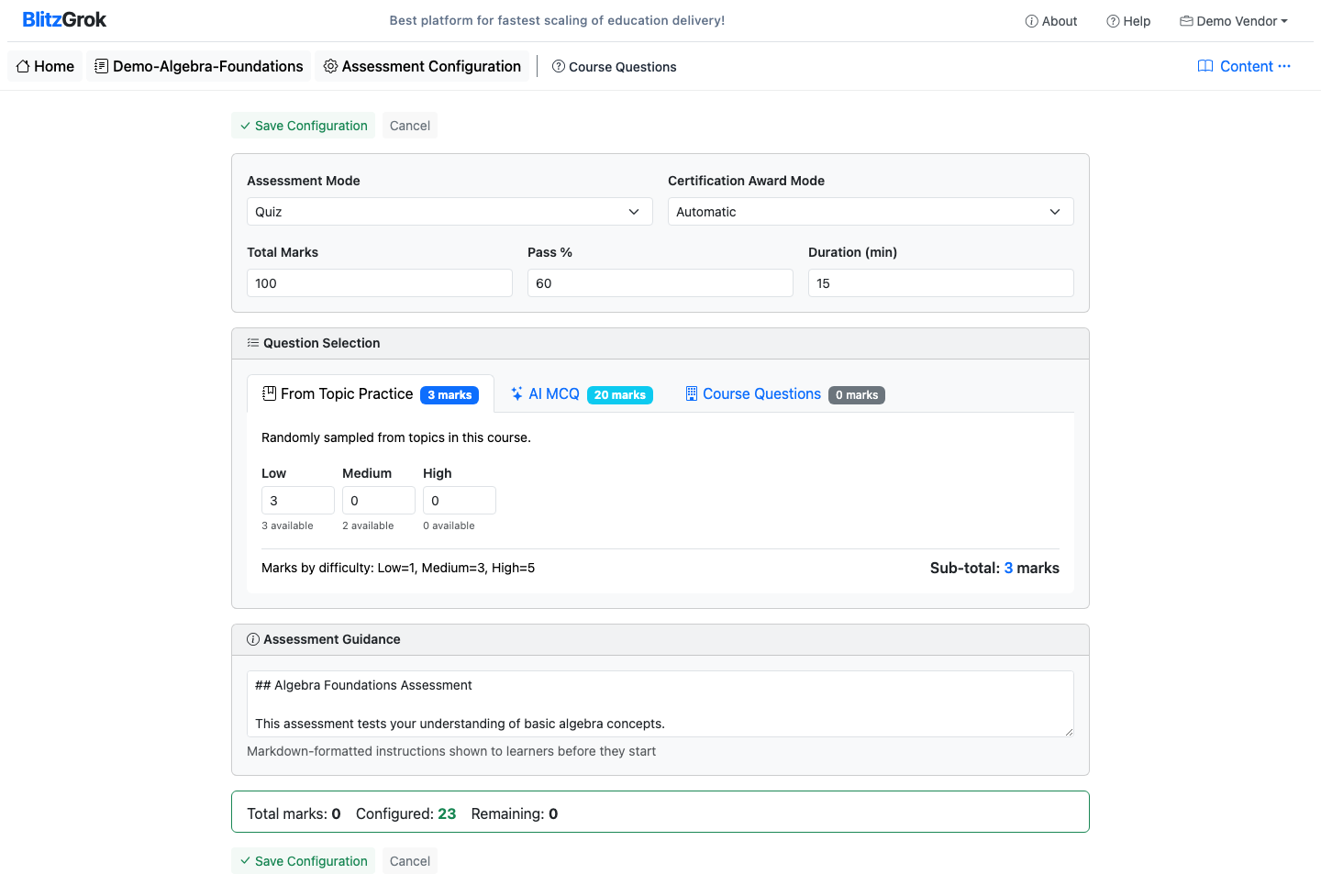1321x896 pixels.
Task: Click the 'Markdown-formatted instructions' help text
Action: tap(451, 751)
